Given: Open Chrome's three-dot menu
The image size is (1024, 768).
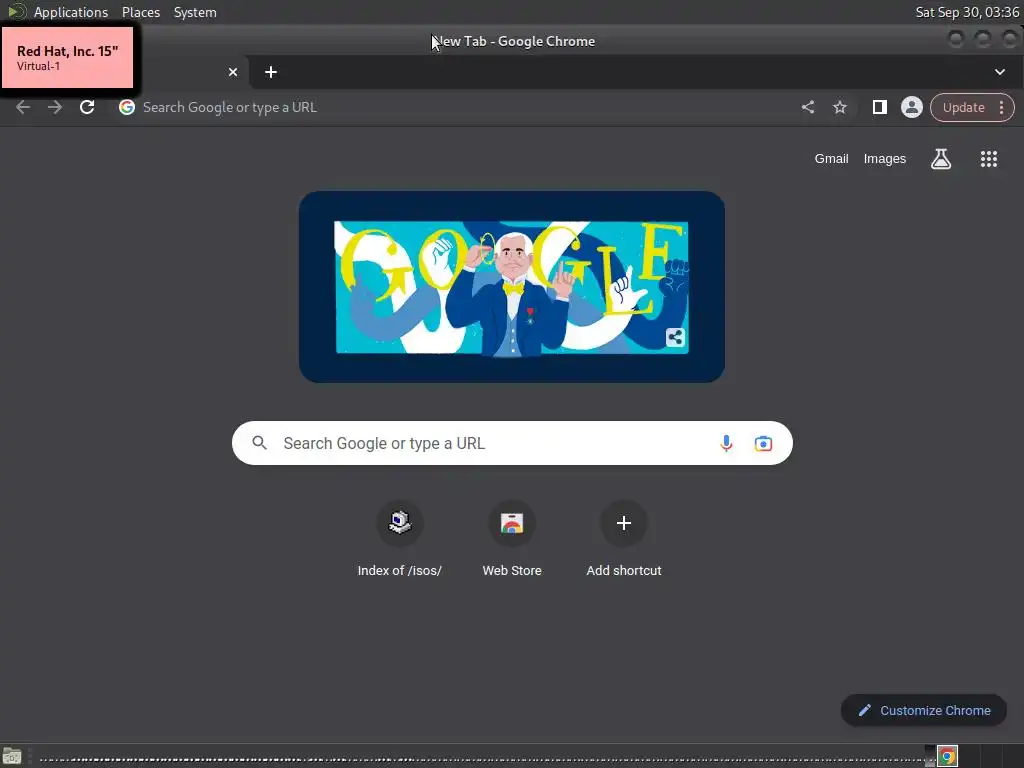Looking at the screenshot, I should pyautogui.click(x=1002, y=107).
